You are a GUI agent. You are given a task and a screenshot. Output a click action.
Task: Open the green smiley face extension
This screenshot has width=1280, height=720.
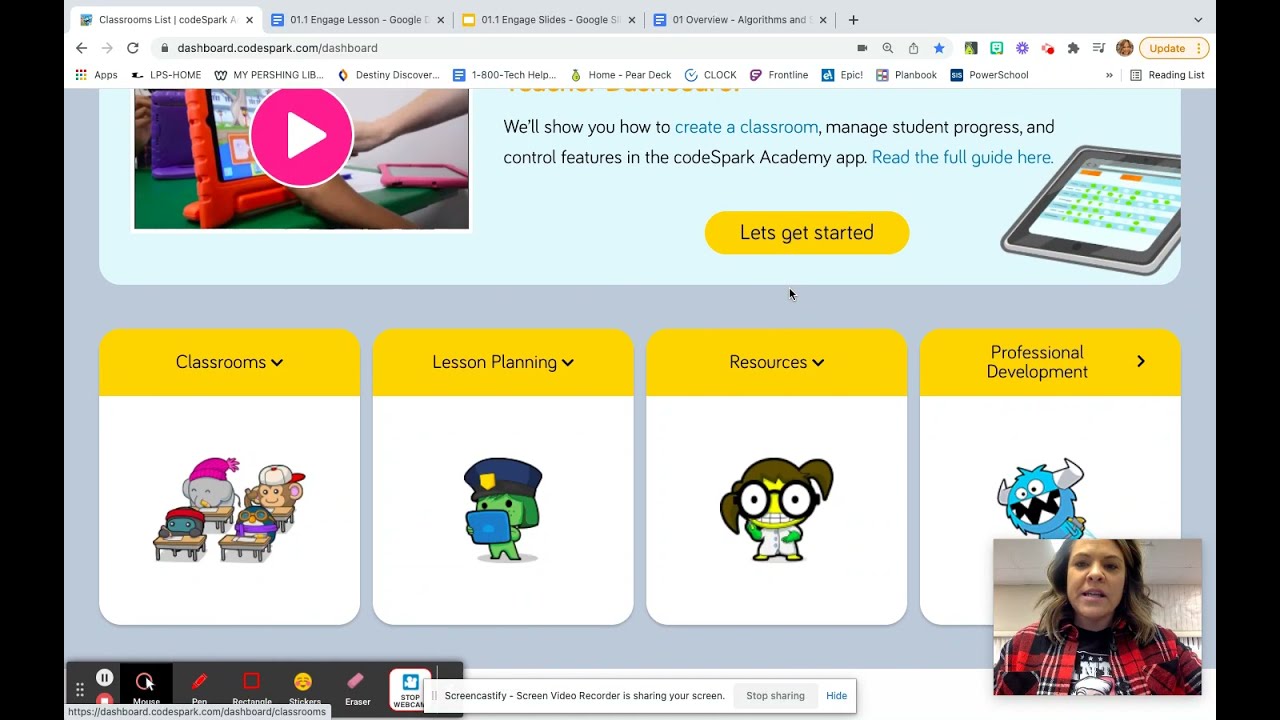(x=997, y=48)
